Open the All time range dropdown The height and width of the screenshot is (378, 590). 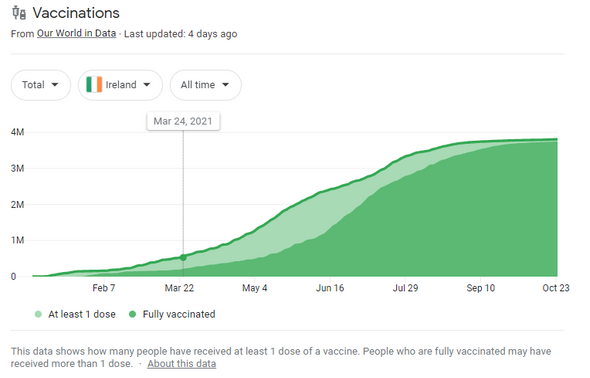point(205,85)
